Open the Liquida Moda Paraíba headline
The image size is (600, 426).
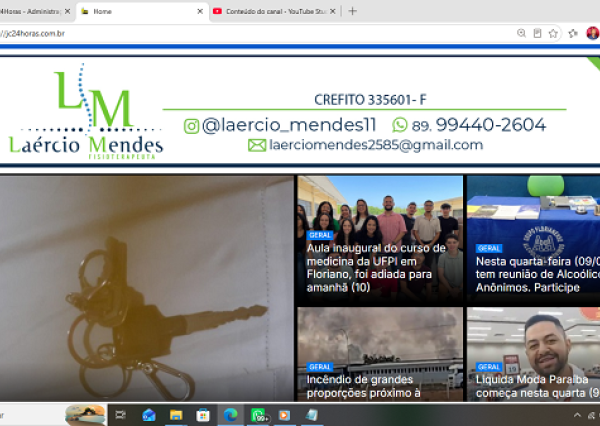click(538, 387)
